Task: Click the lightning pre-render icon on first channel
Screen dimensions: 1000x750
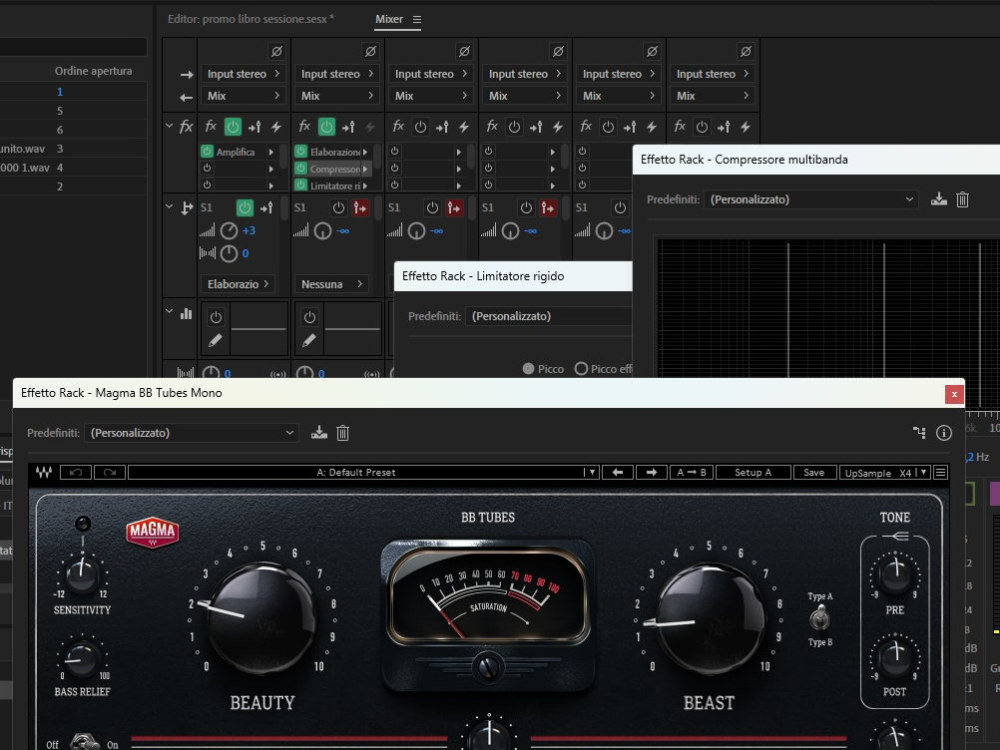Action: [276, 127]
